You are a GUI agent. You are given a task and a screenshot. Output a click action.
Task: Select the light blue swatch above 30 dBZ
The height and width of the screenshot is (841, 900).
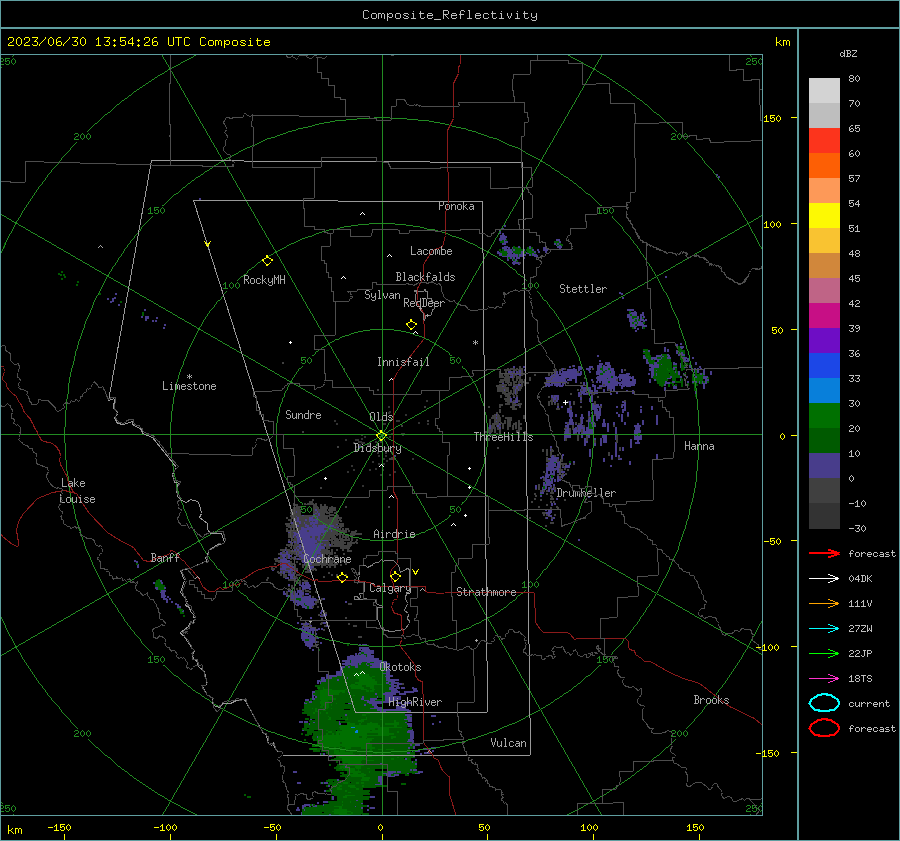click(x=824, y=390)
